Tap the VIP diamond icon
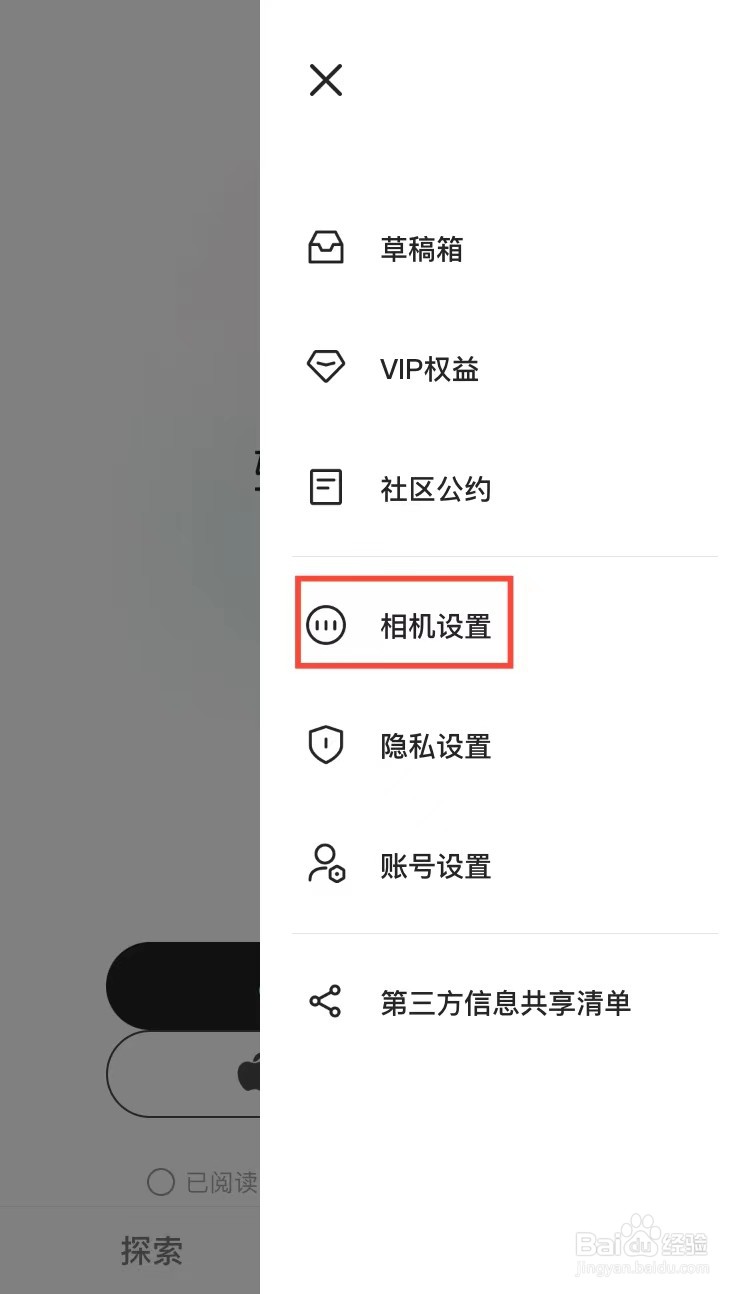Viewport: 750px width, 1294px height. coord(326,367)
